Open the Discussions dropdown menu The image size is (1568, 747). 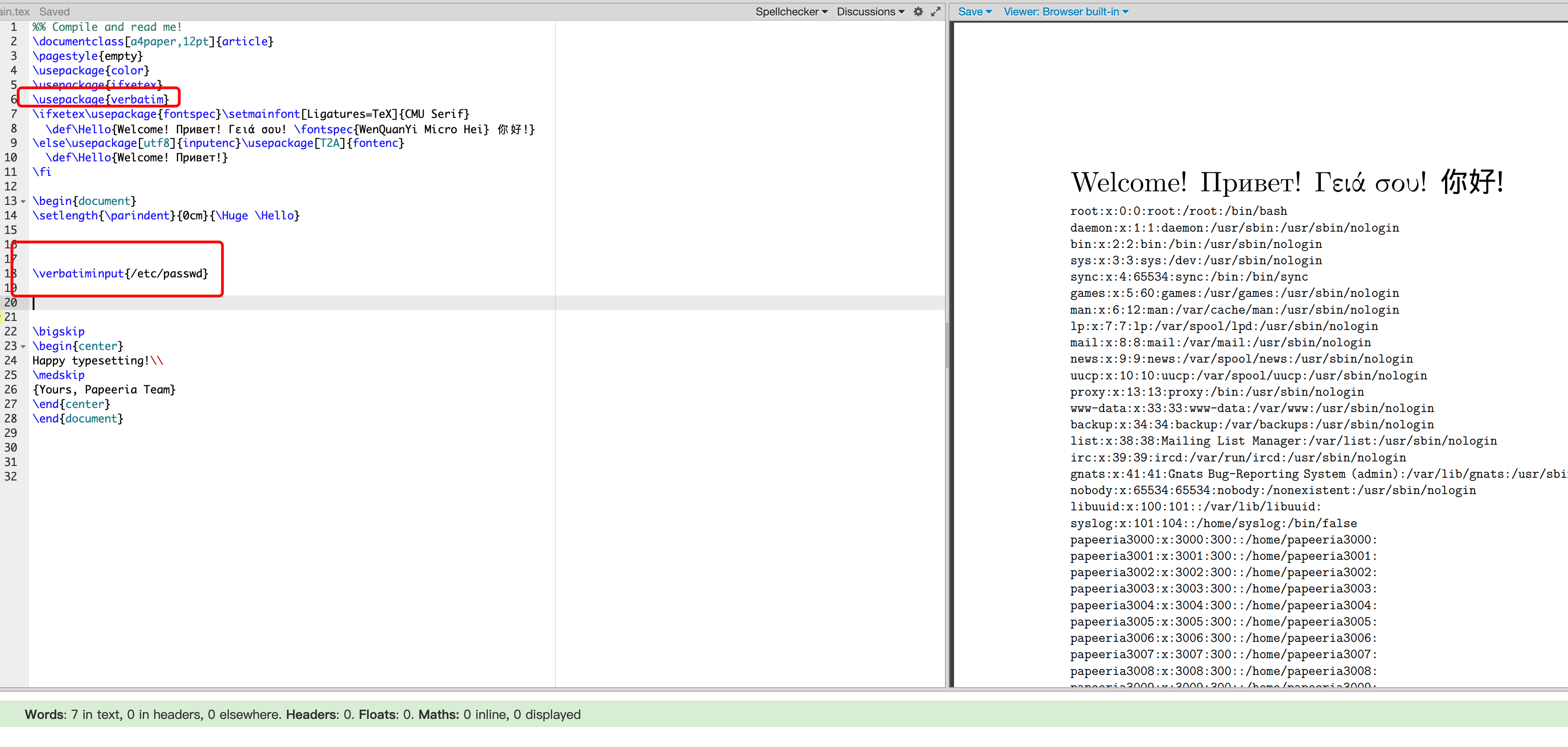click(x=870, y=11)
